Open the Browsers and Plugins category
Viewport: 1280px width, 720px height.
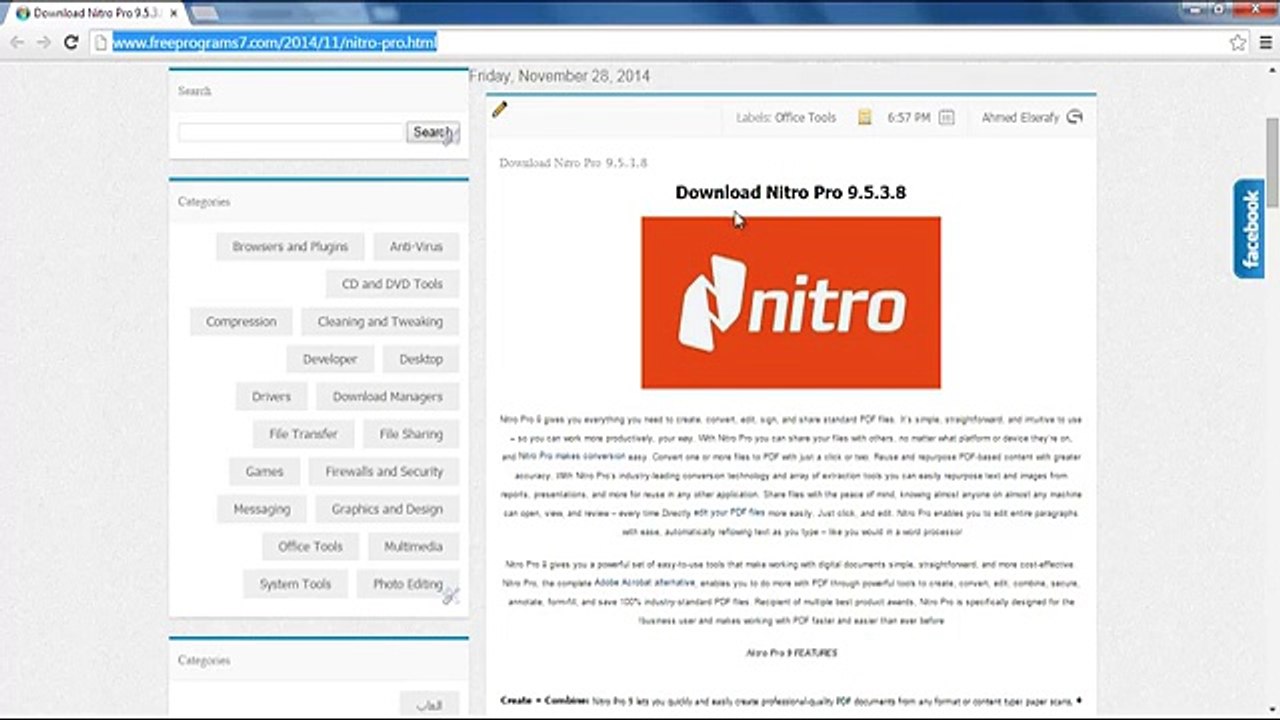[x=290, y=247]
